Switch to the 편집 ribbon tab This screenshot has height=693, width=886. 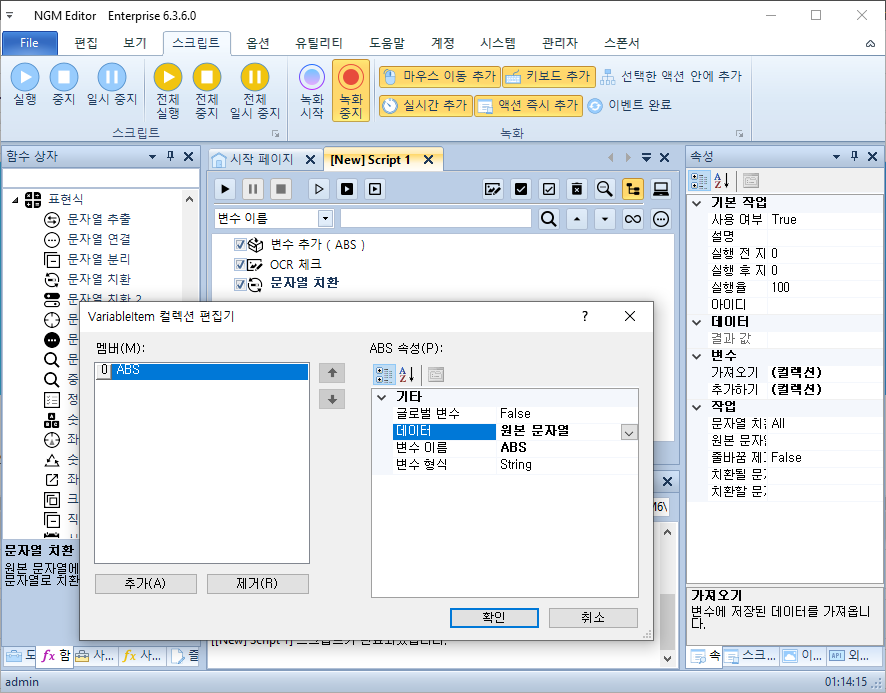[86, 43]
